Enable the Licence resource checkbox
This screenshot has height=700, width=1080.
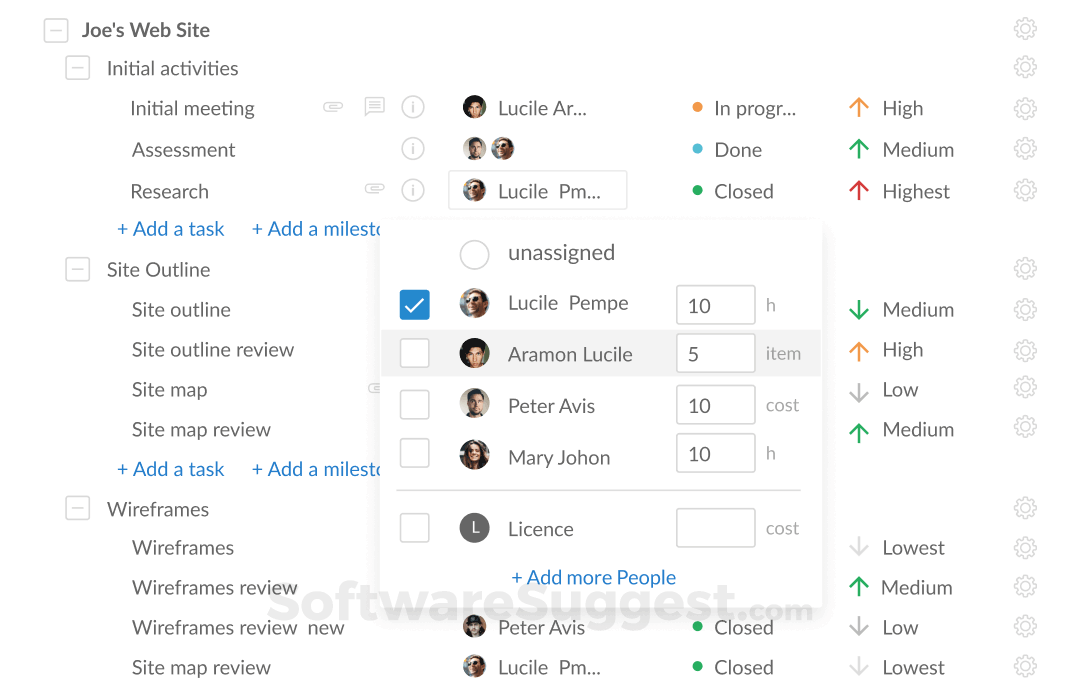[x=414, y=528]
